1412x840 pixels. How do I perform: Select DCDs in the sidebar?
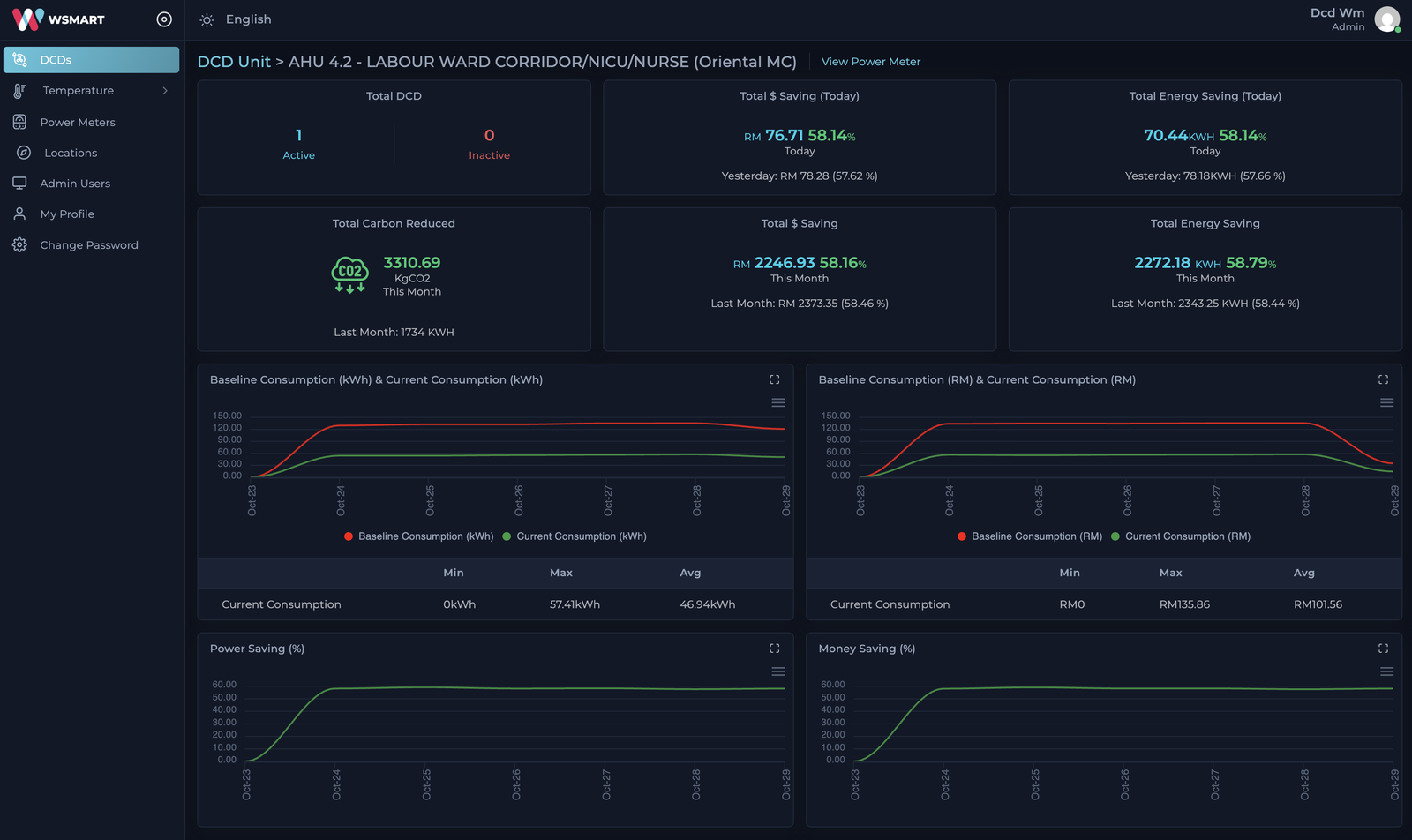[x=92, y=60]
